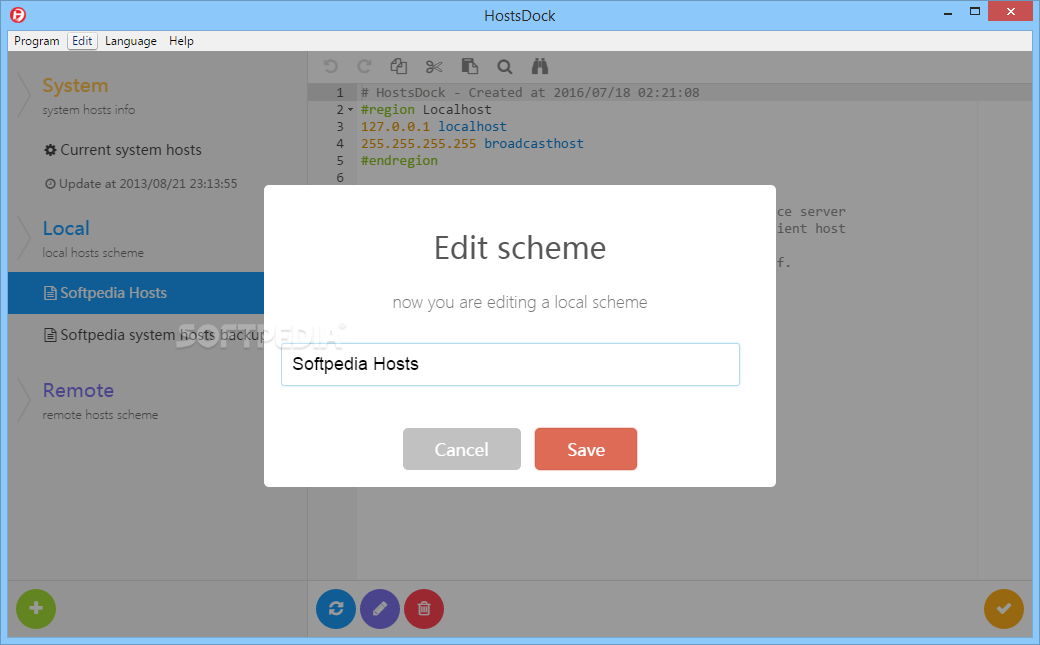Close the HostsDock window
The height and width of the screenshot is (645, 1040).
coord(1011,11)
